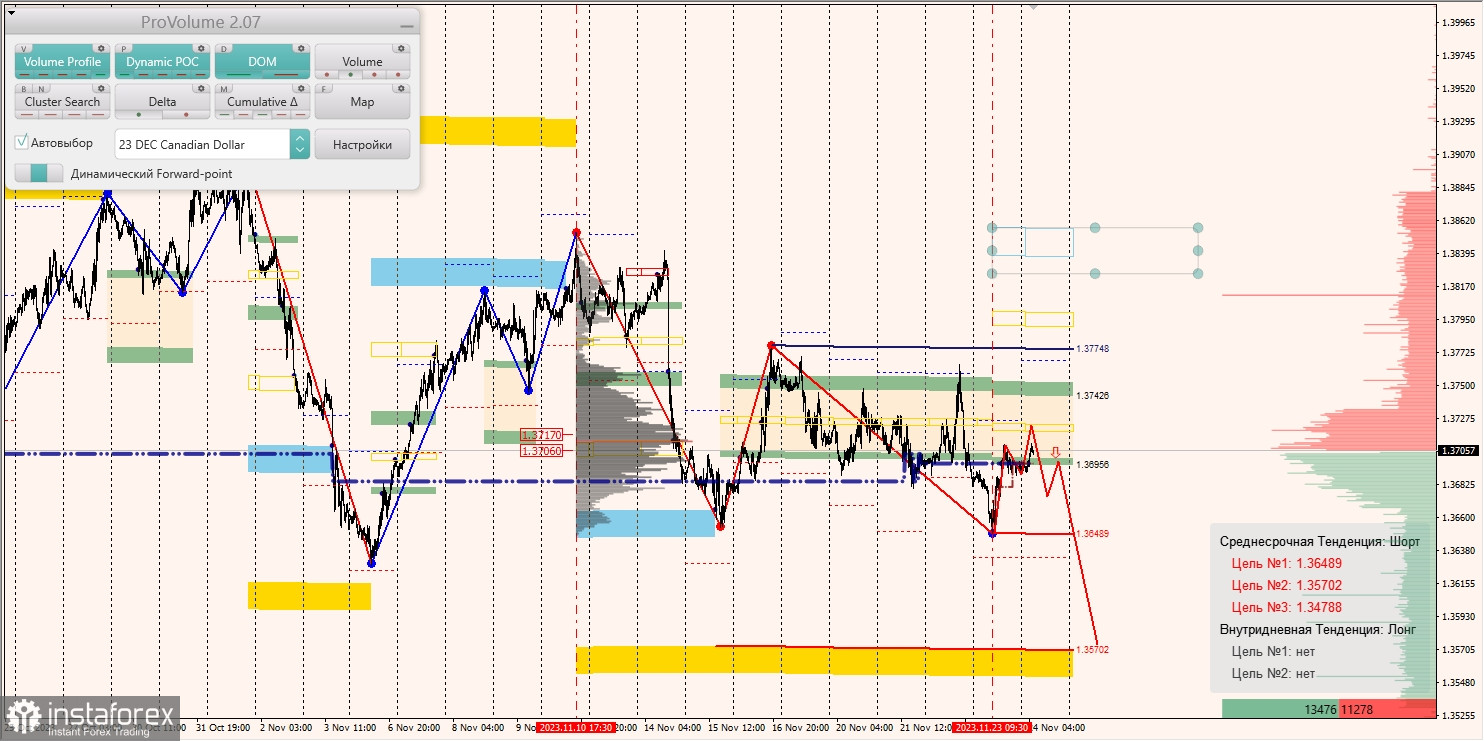Viewport: 1484px width, 741px height.
Task: Click the P hotkey tag on Dynamic POC
Action: pyautogui.click(x=124, y=48)
